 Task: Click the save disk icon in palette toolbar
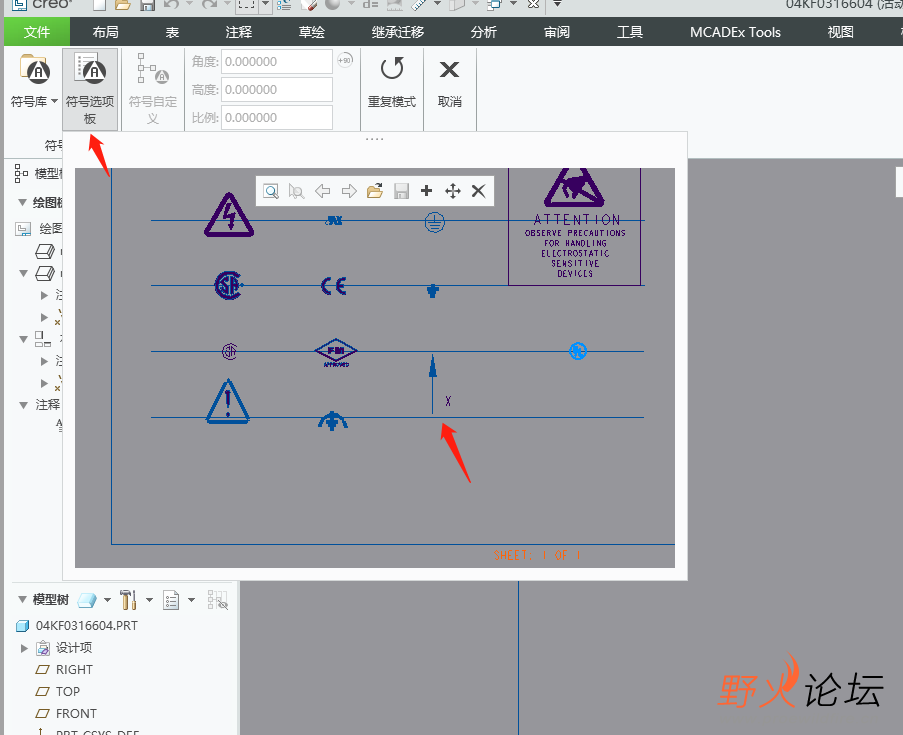[401, 191]
